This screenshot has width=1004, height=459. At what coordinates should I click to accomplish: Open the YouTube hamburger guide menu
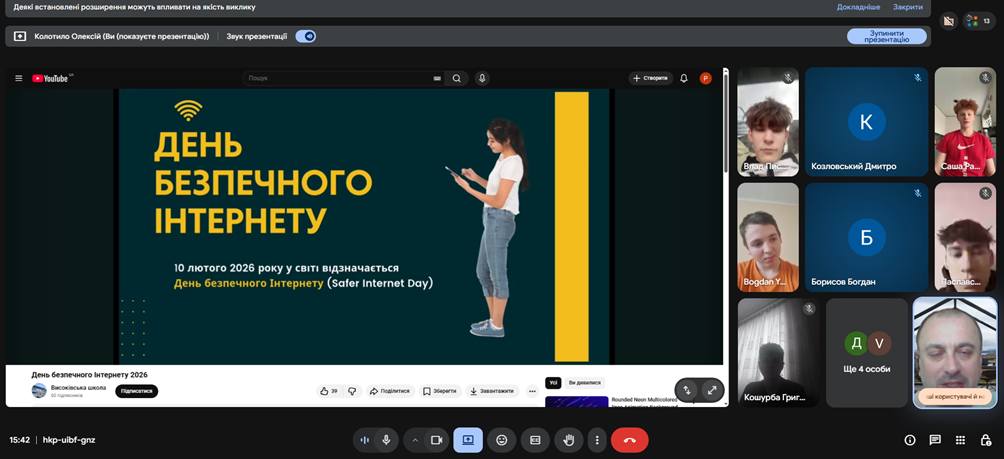(18, 78)
